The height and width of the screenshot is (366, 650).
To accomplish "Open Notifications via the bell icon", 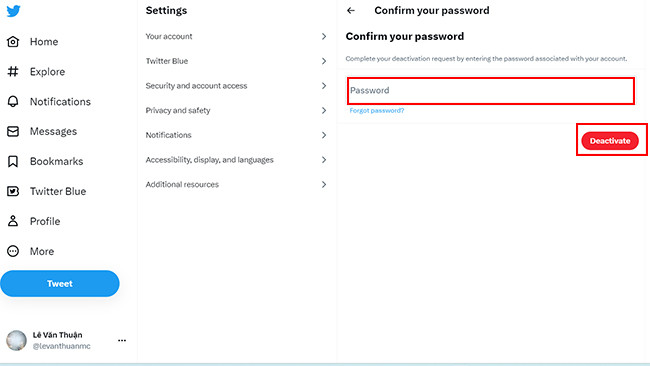I will pos(13,101).
